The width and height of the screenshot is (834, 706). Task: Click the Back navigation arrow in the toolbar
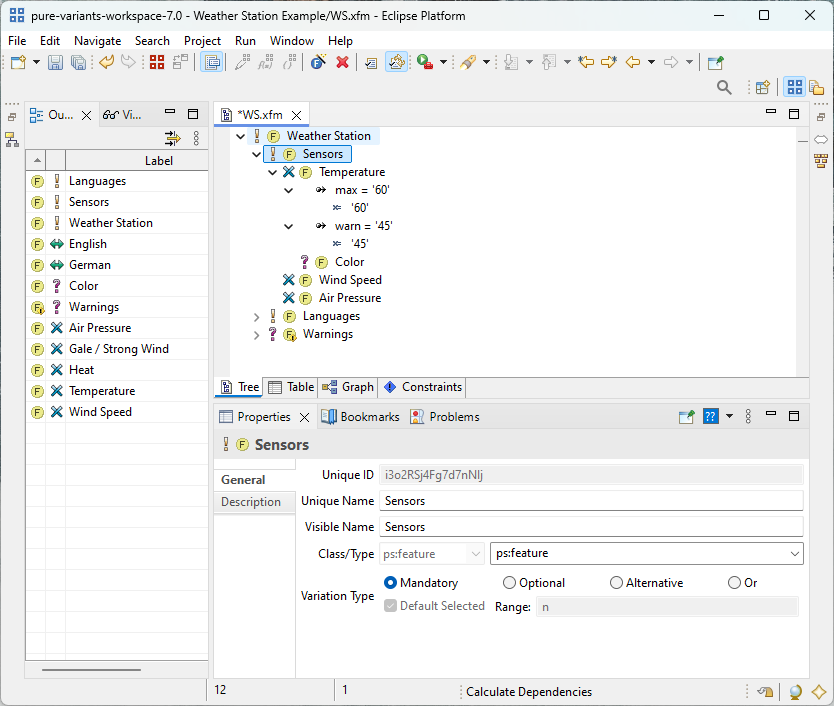point(631,62)
